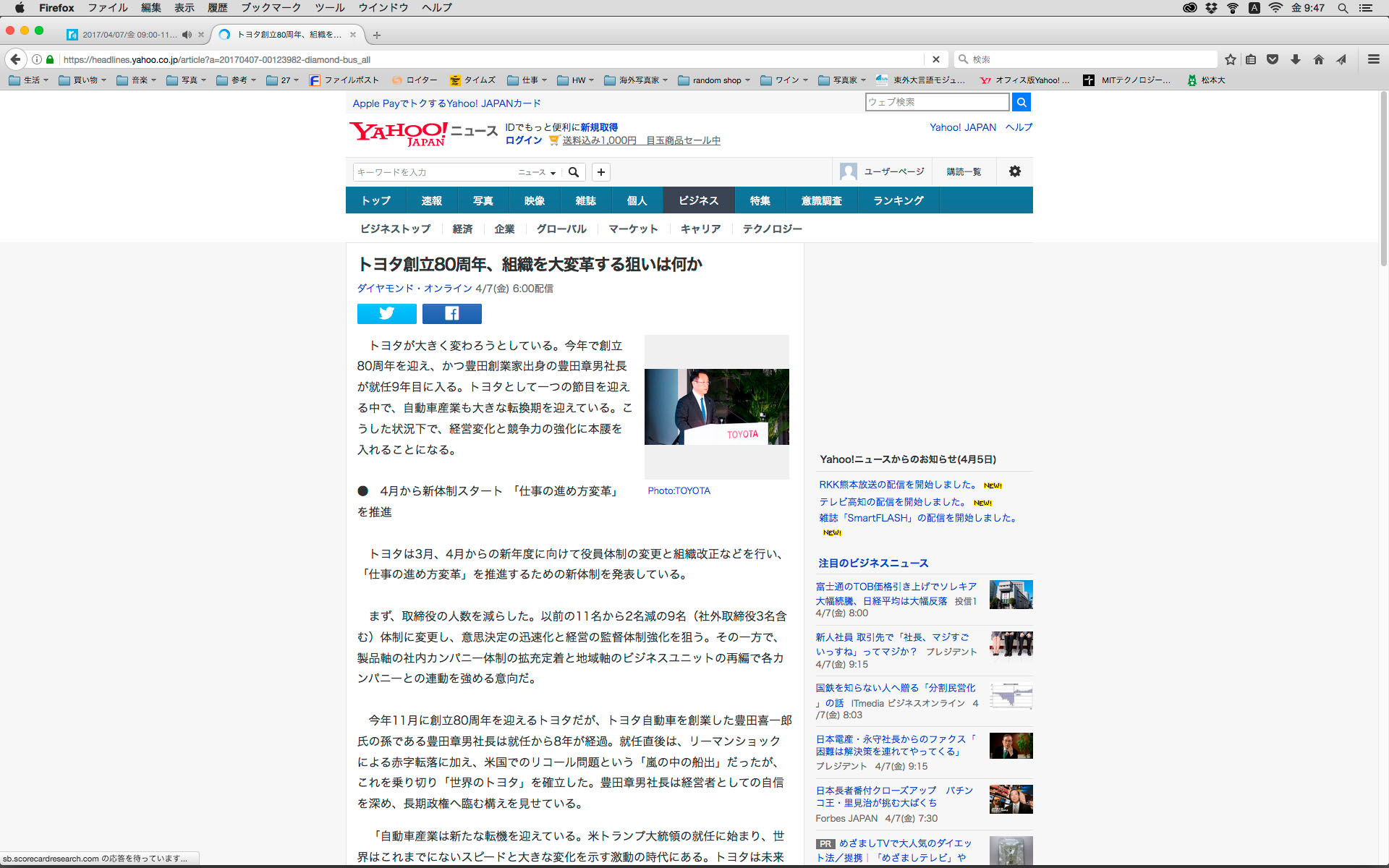
Task: Open the 購読一覧 button
Action: (964, 171)
